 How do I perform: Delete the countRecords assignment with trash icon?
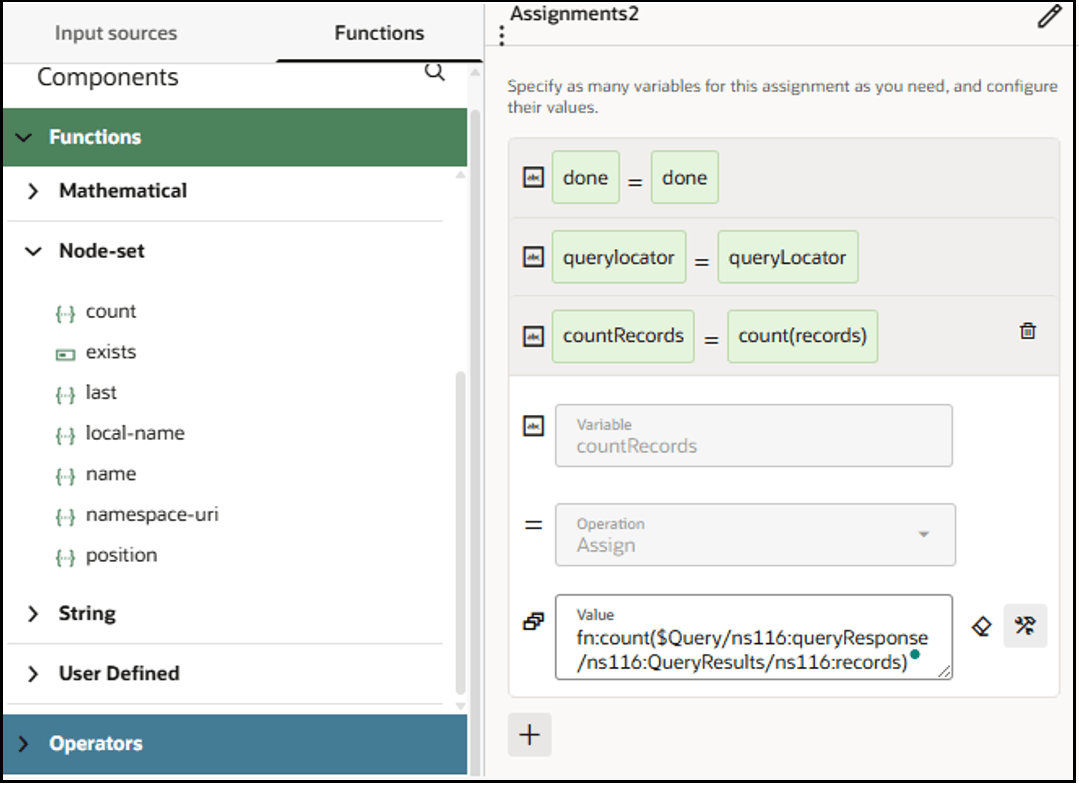[1027, 330]
